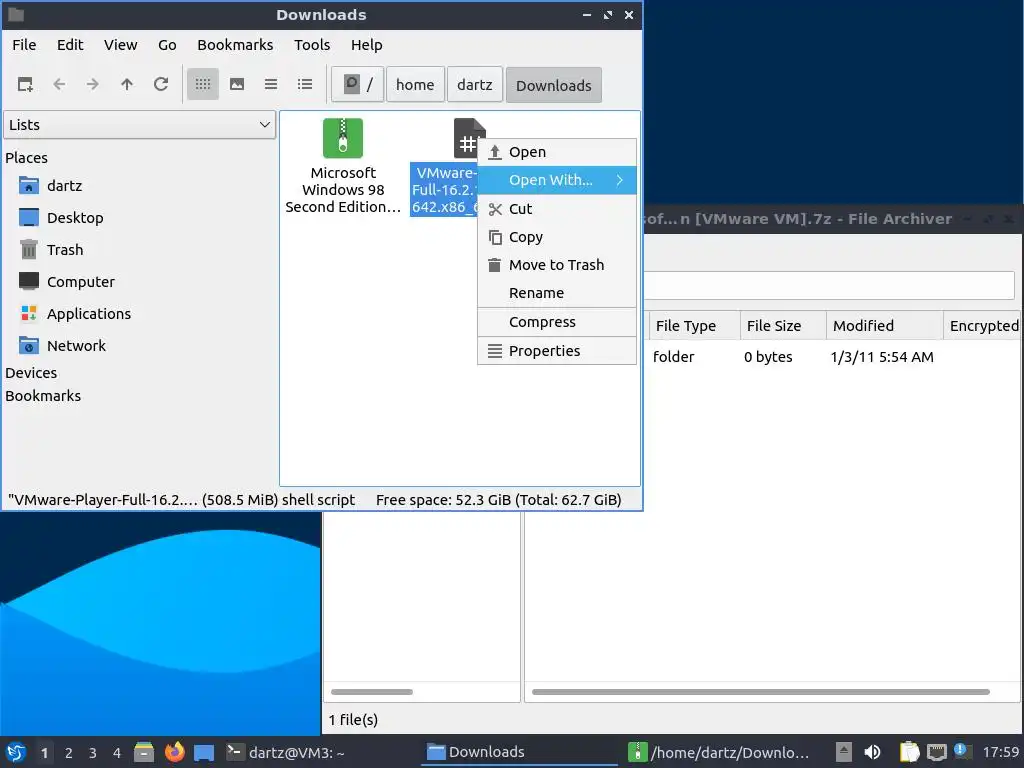Open the Go menu

[167, 45]
